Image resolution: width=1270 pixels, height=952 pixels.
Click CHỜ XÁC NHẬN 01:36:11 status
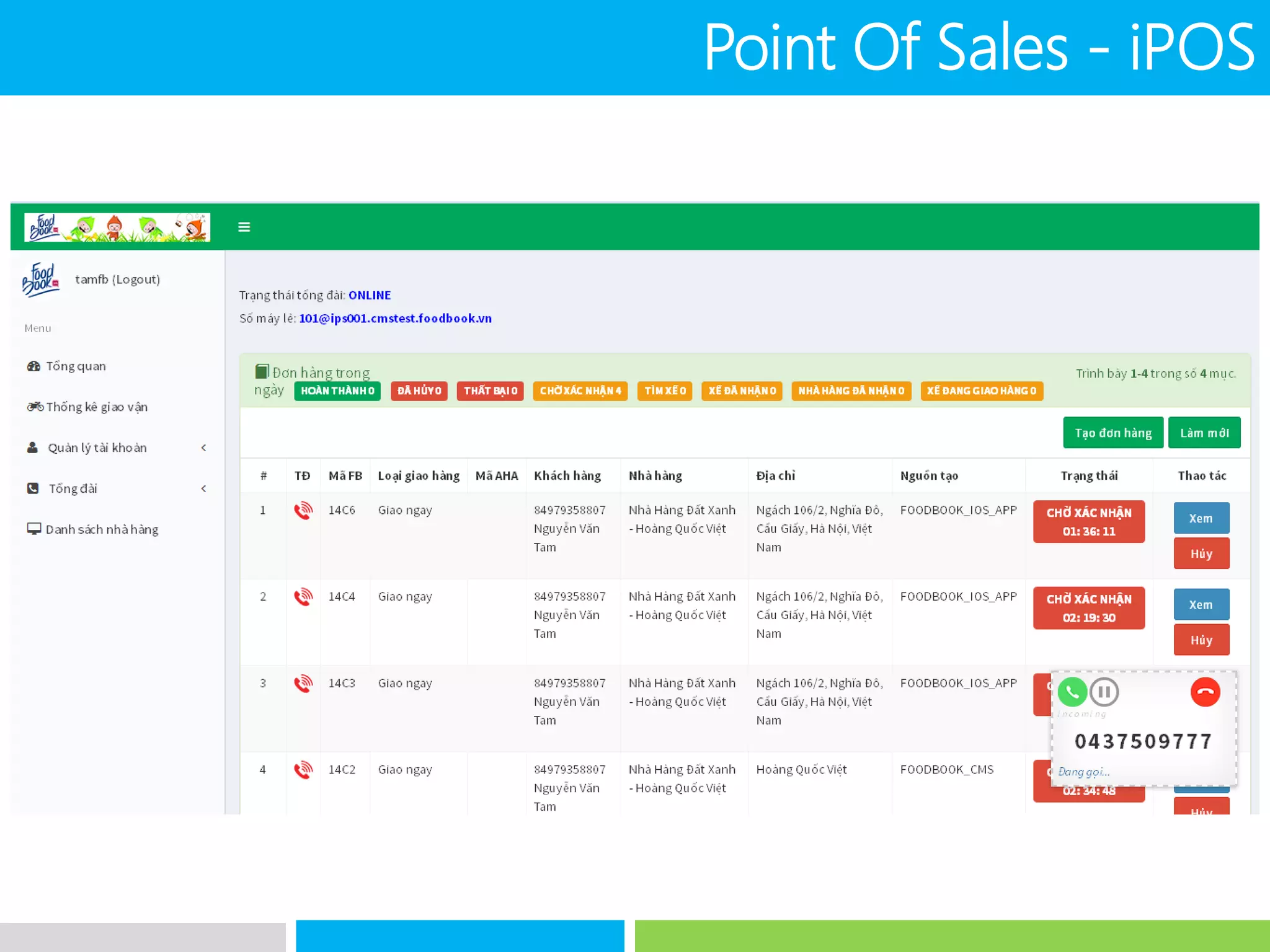click(1089, 522)
